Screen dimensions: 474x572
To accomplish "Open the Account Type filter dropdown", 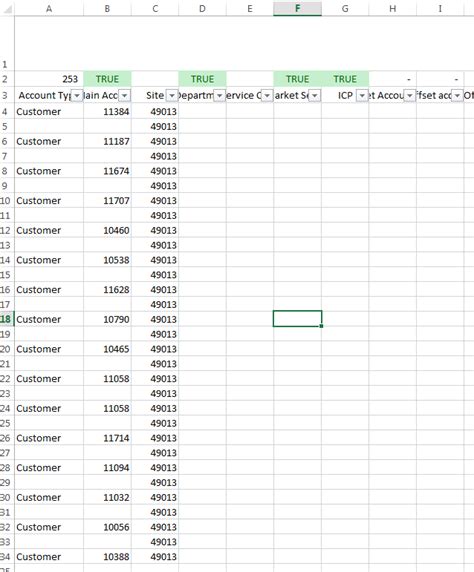I will click(x=77, y=96).
